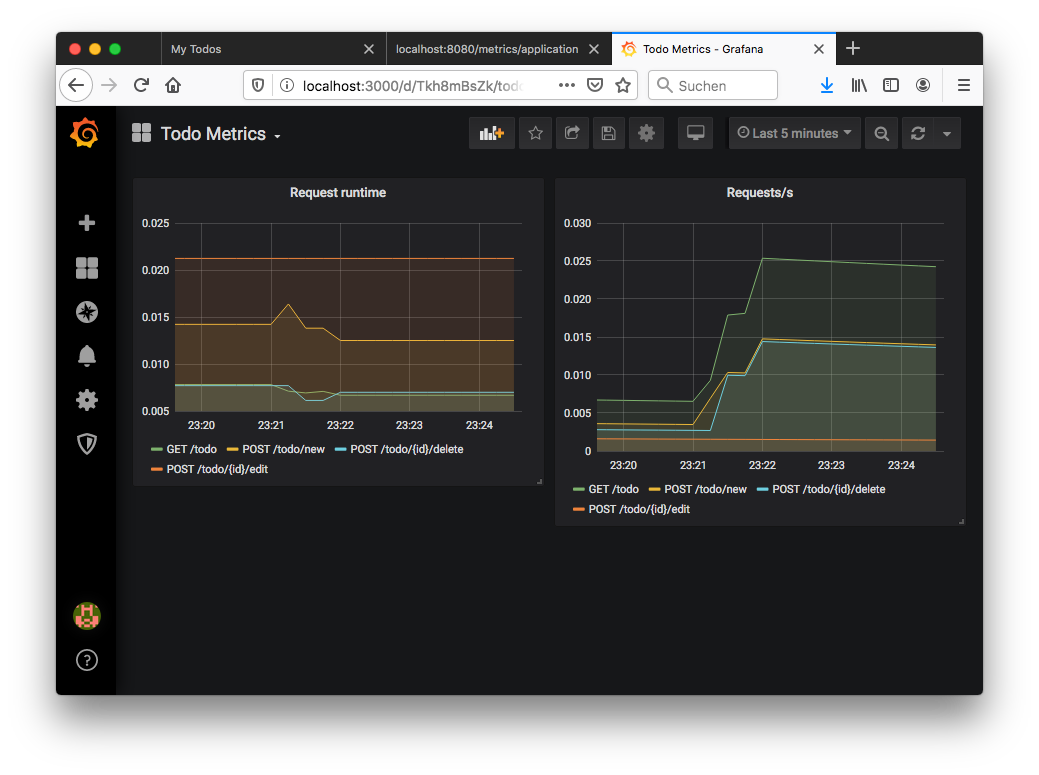This screenshot has height=775, width=1039.
Task: Show site information icon in address bar
Action: pos(286,85)
